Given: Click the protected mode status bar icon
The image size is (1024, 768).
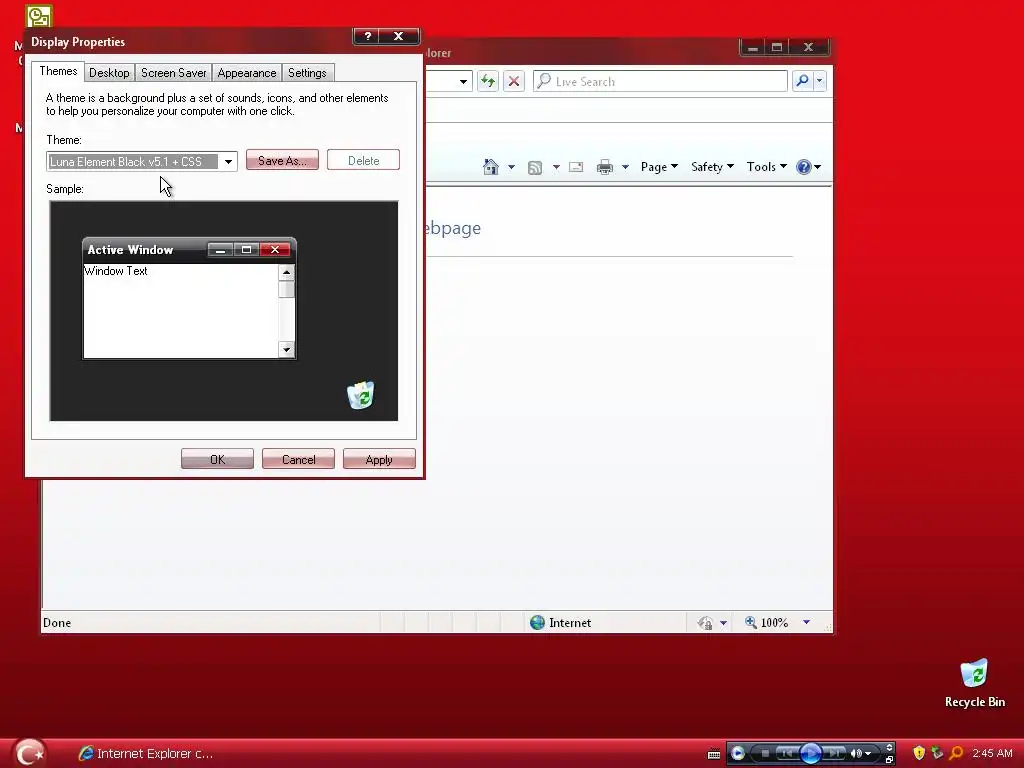Looking at the screenshot, I should 705,623.
